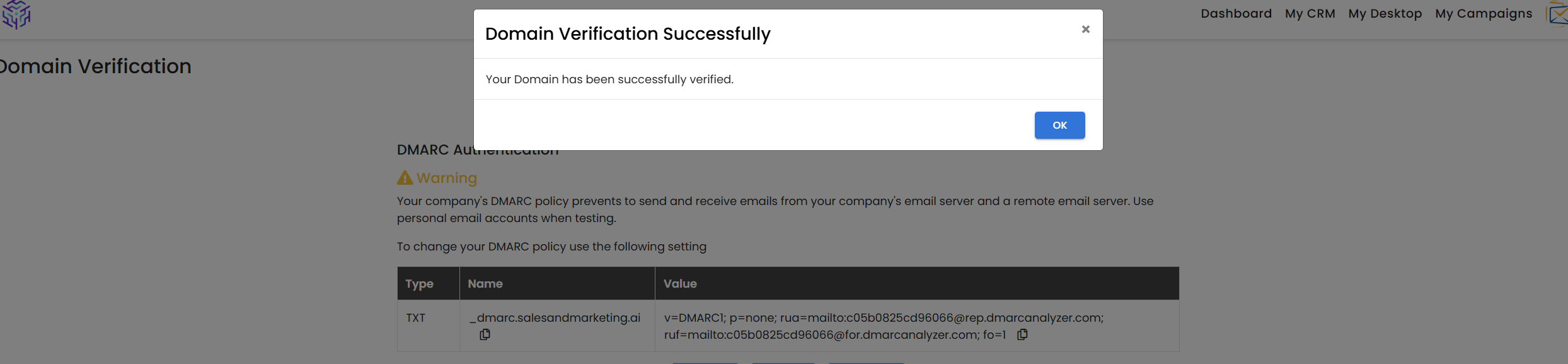
Task: Confirm the dialog with the OK button
Action: click(1059, 125)
